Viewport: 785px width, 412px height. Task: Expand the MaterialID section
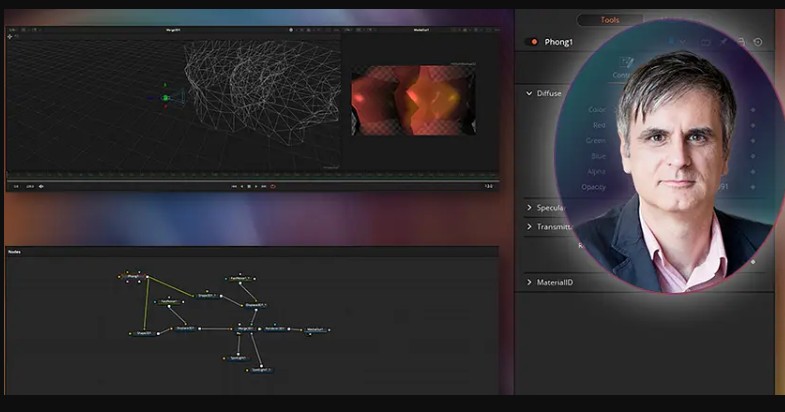(529, 282)
